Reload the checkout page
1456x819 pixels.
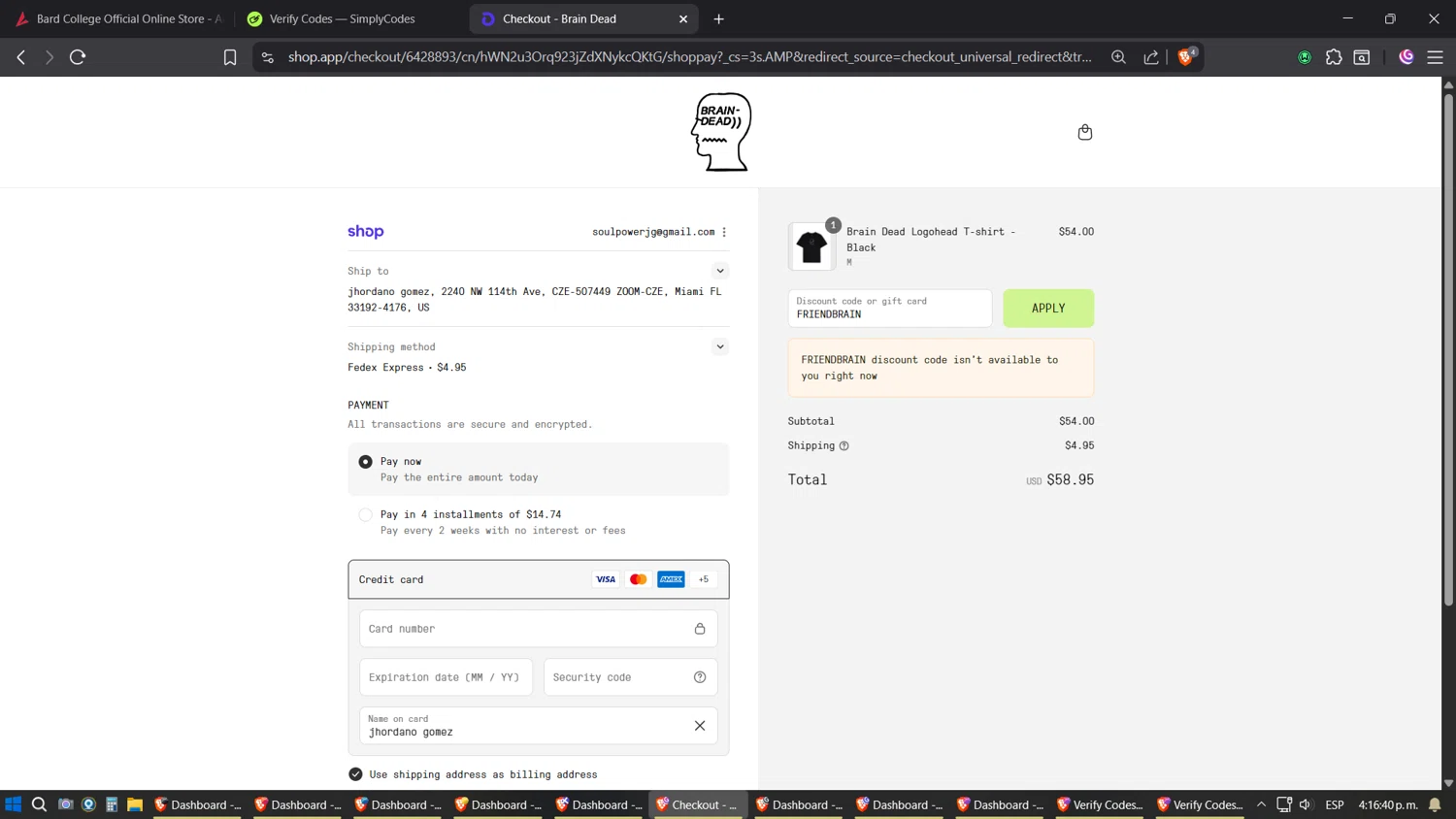pos(78,57)
